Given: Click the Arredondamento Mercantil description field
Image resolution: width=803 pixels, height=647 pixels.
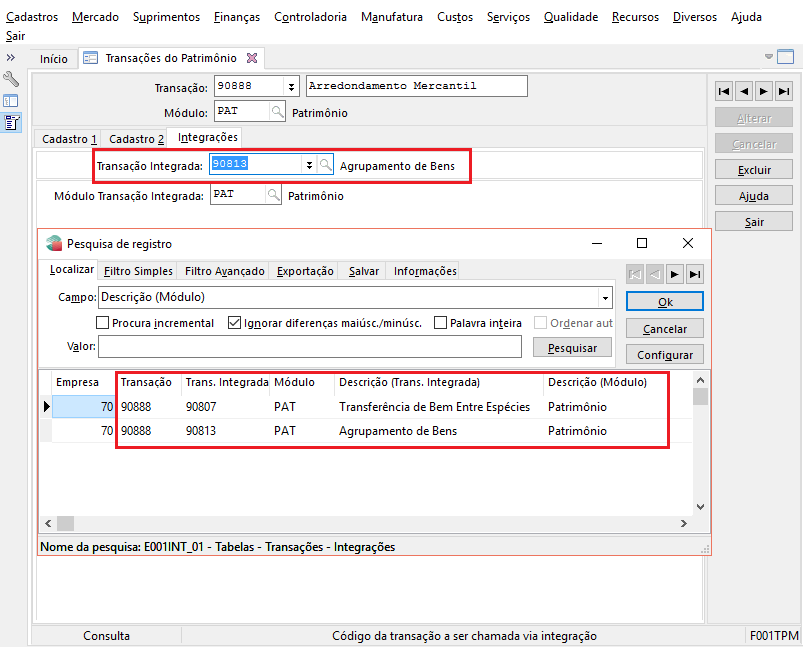Looking at the screenshot, I should tap(416, 86).
